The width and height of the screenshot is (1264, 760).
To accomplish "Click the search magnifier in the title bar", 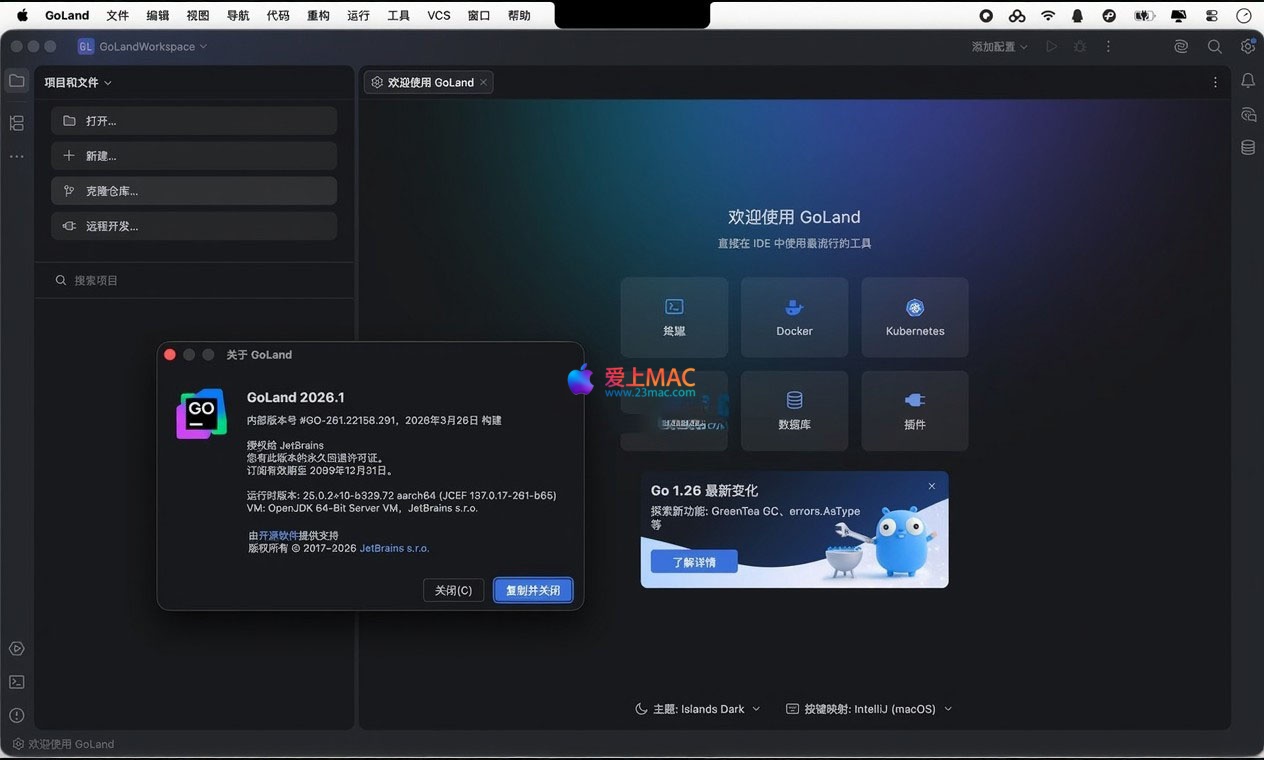I will (x=1214, y=46).
